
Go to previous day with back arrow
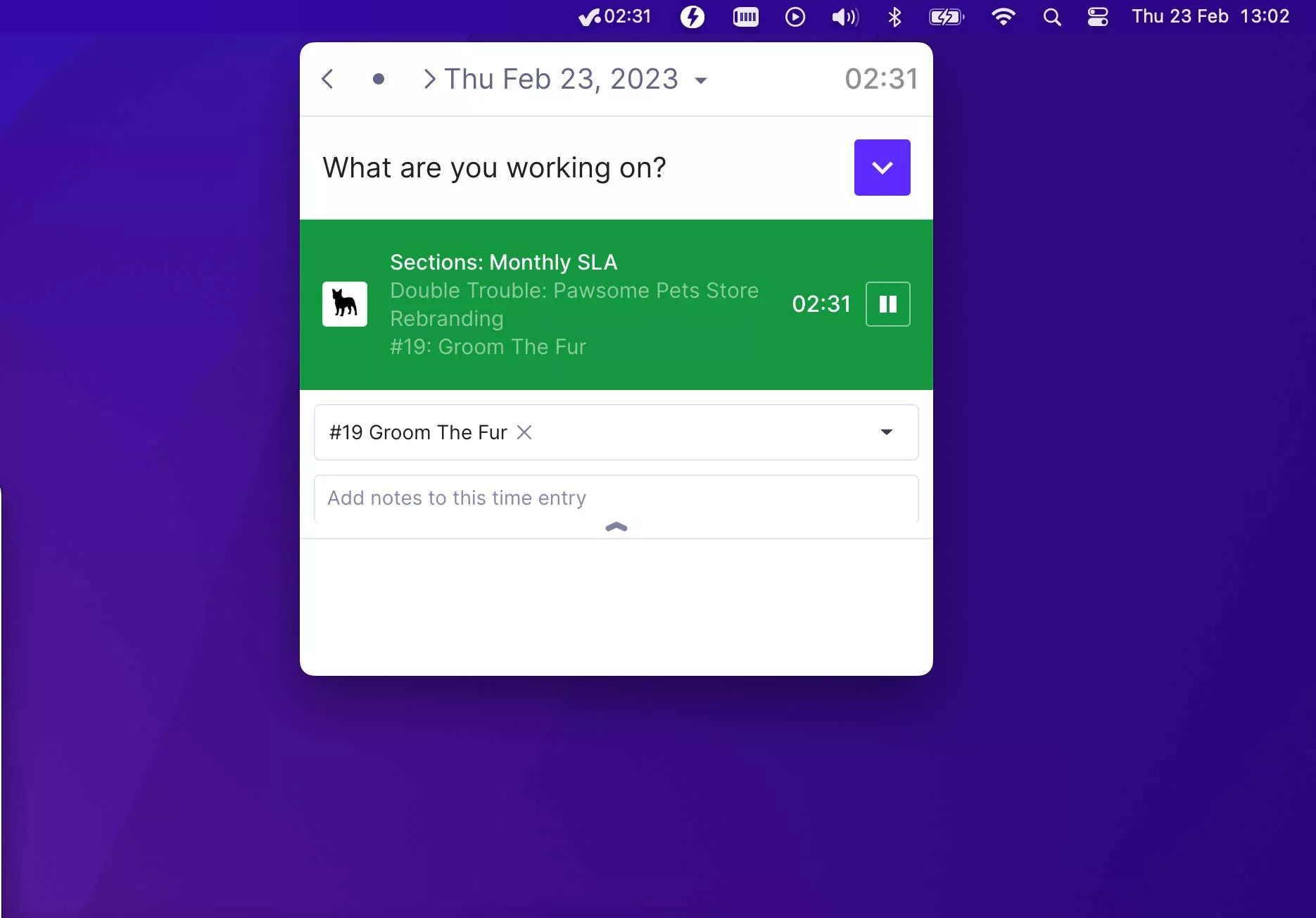(327, 79)
